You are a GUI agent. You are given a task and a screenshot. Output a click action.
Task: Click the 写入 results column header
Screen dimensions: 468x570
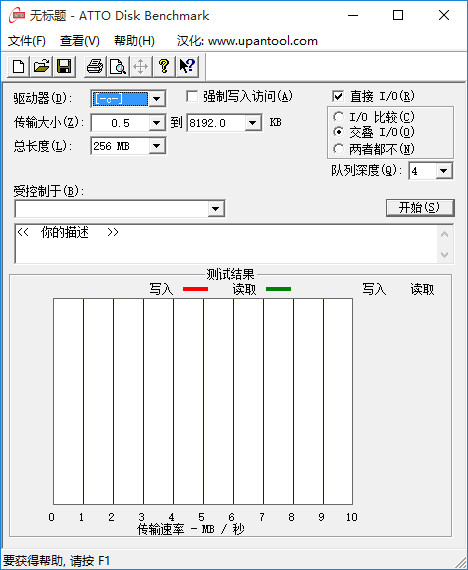374,289
